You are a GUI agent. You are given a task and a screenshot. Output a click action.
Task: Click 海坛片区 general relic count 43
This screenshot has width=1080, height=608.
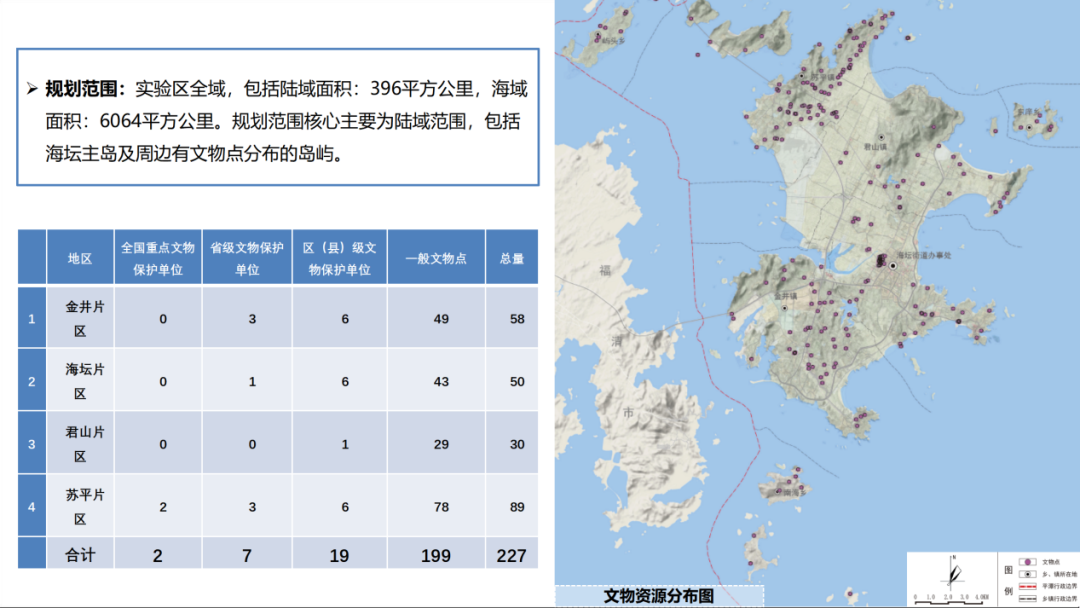tap(441, 381)
